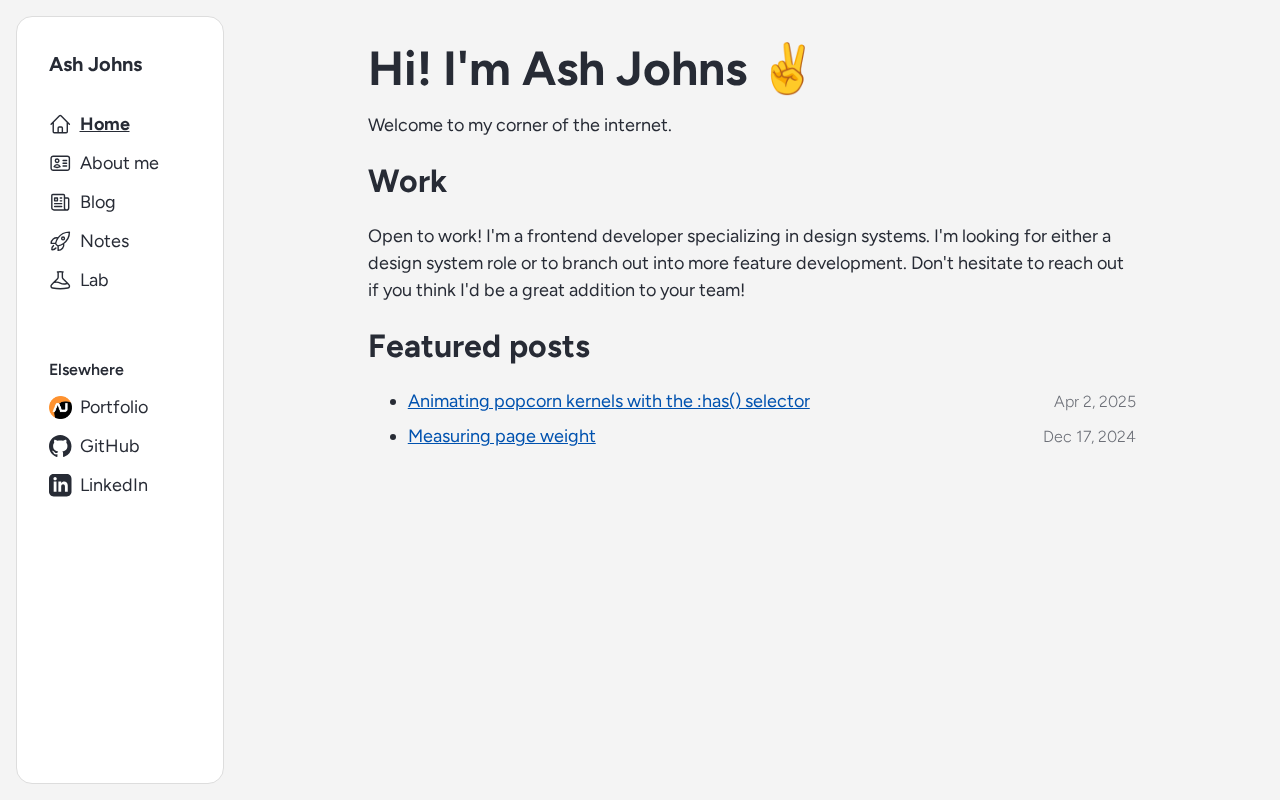Image resolution: width=1280 pixels, height=800 pixels.
Task: Open the LinkedIn profile link
Action: [114, 485]
